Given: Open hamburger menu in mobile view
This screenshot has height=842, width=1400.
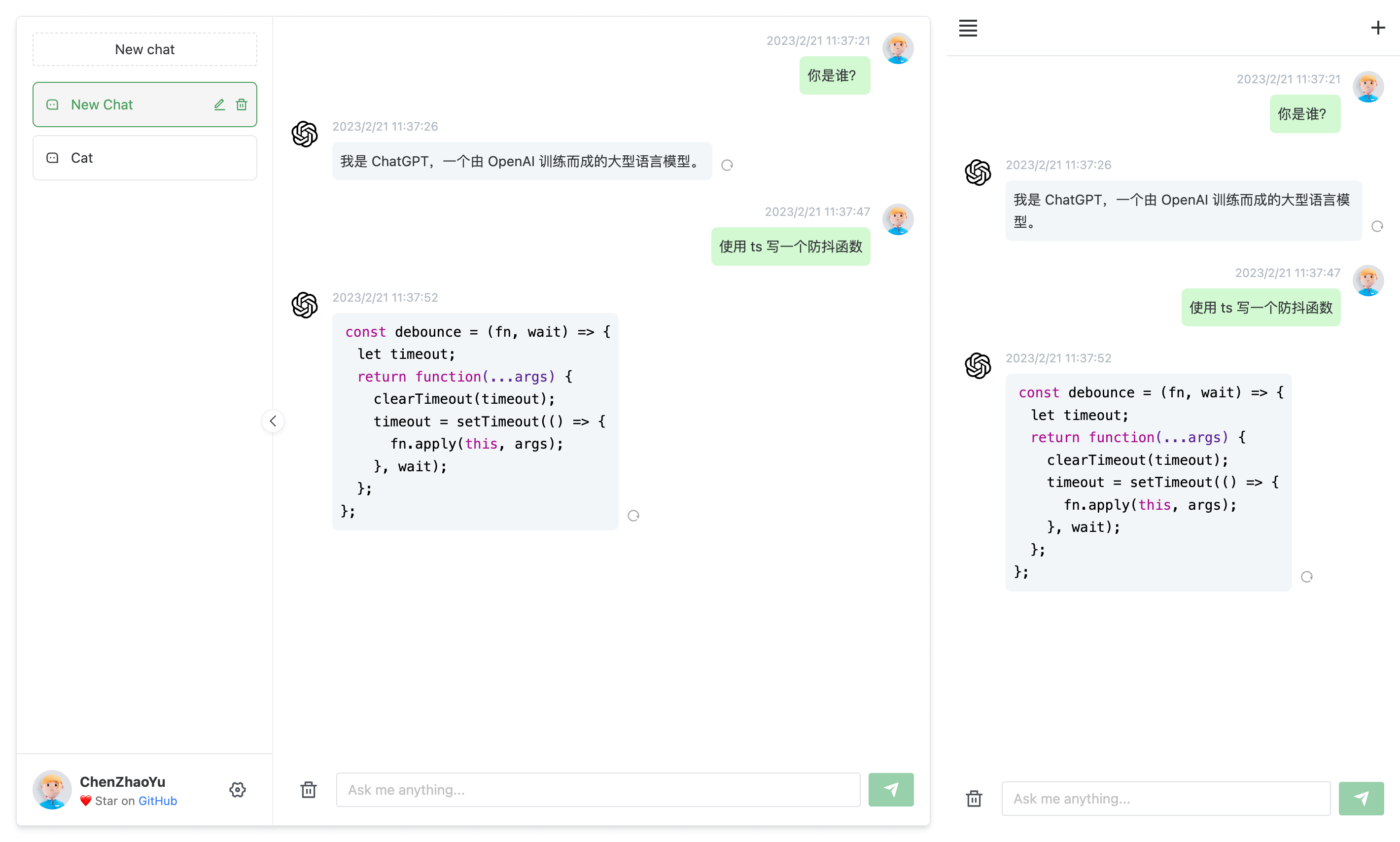Looking at the screenshot, I should pos(967,28).
